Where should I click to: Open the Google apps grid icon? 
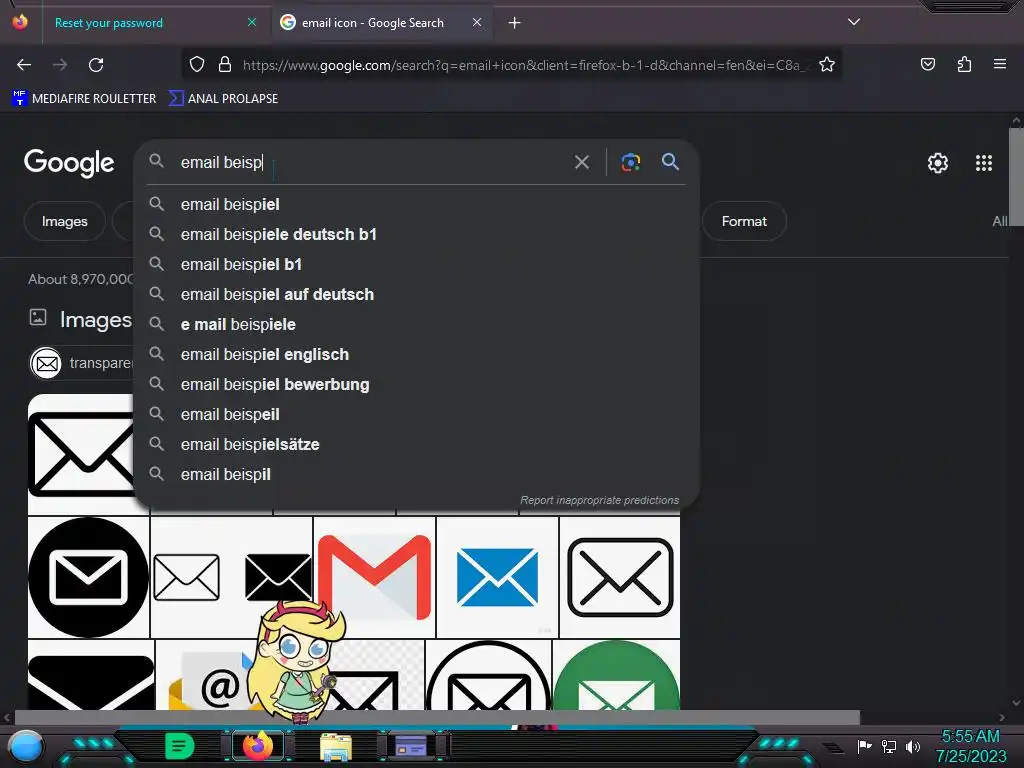(984, 163)
